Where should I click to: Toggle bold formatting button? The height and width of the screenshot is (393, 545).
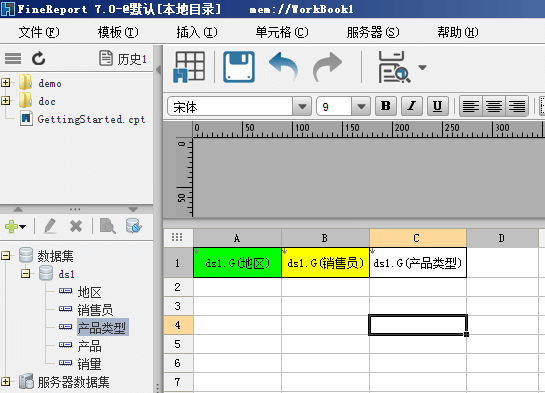point(386,106)
